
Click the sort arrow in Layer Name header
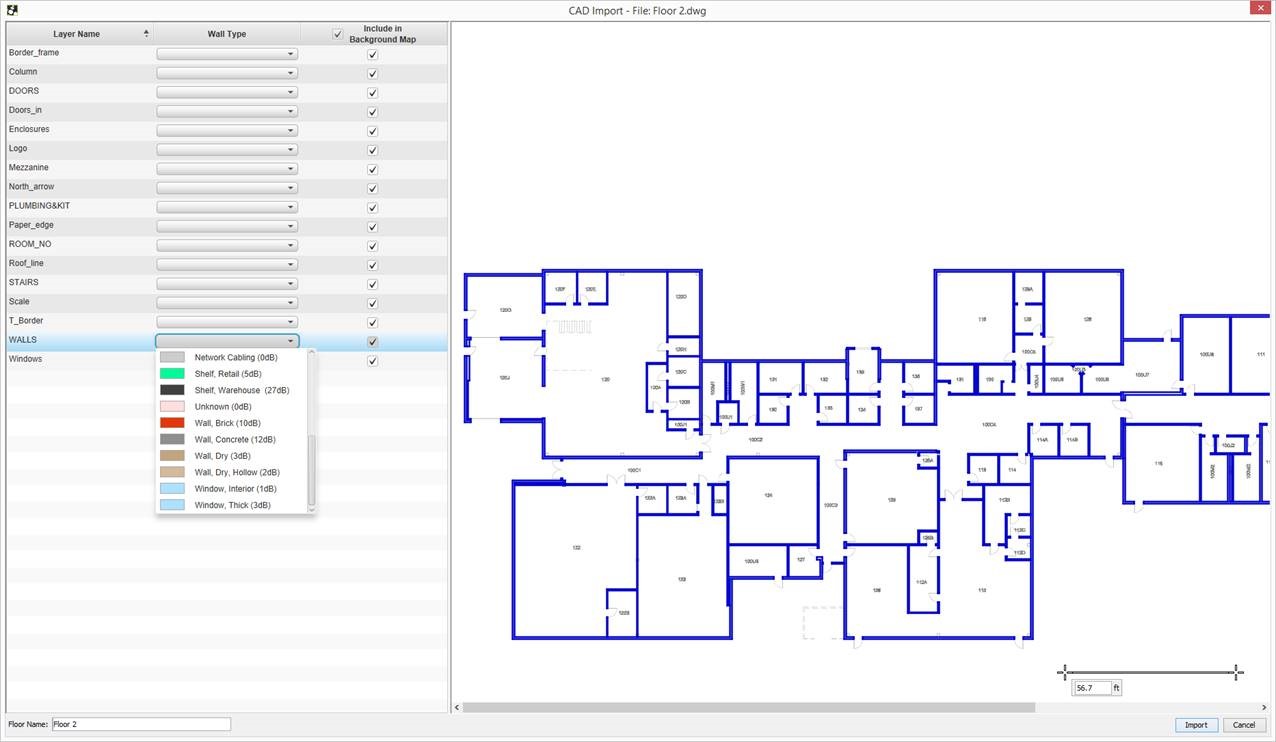(x=147, y=34)
